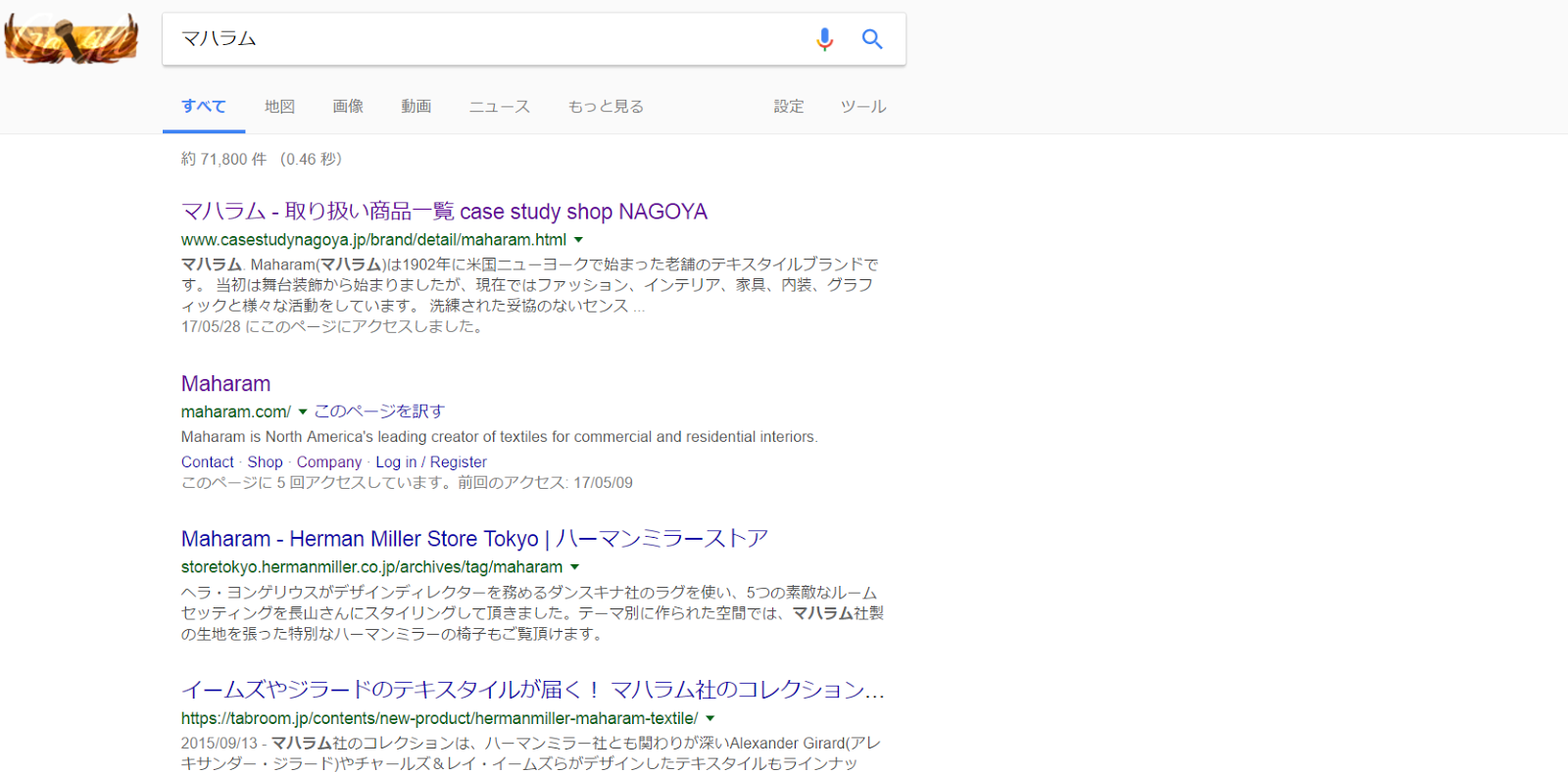
Task: Click Maharam is North America's leading snippet
Action: 499,437
